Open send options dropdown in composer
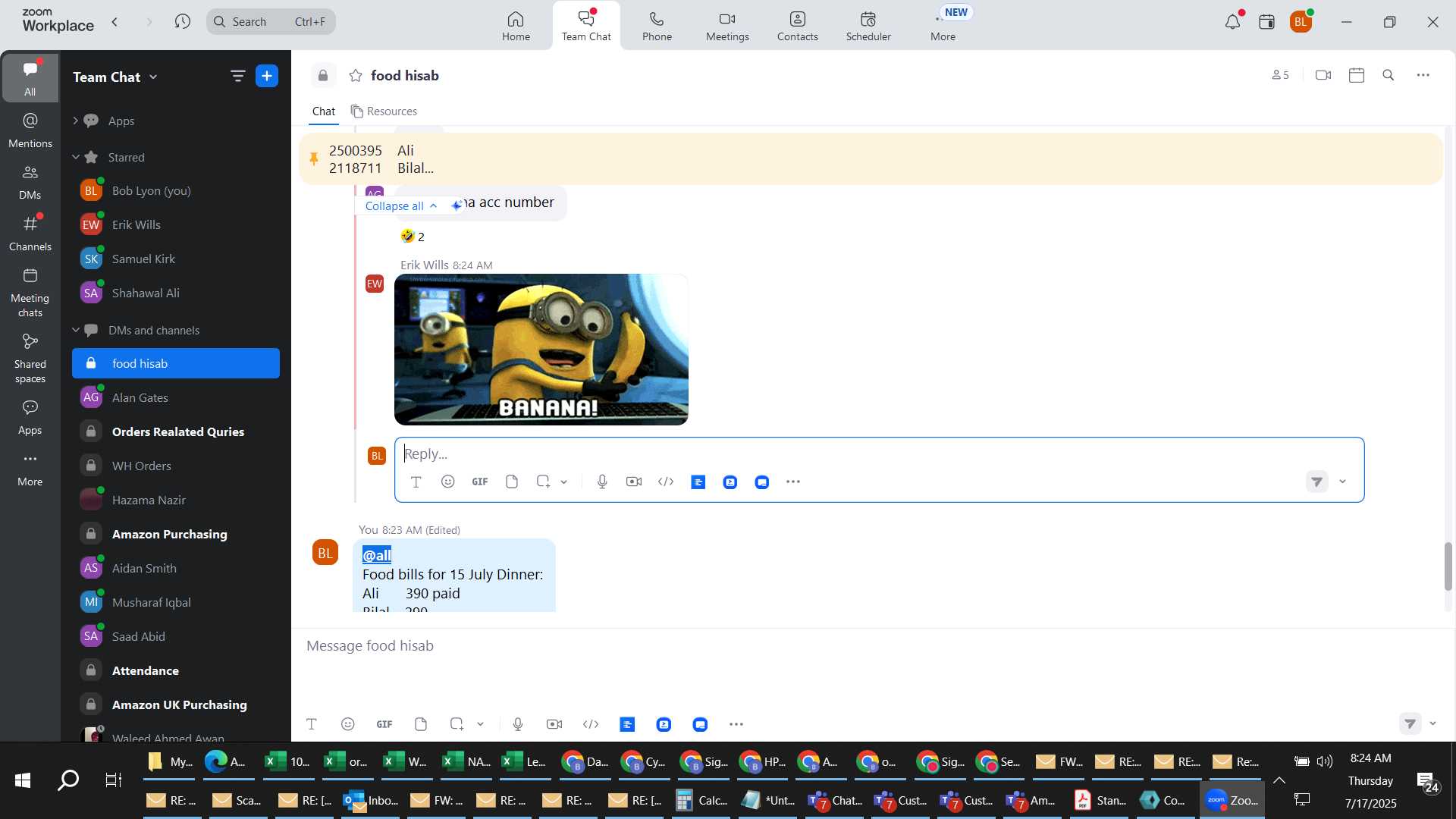This screenshot has width=1456, height=819. tap(1433, 724)
